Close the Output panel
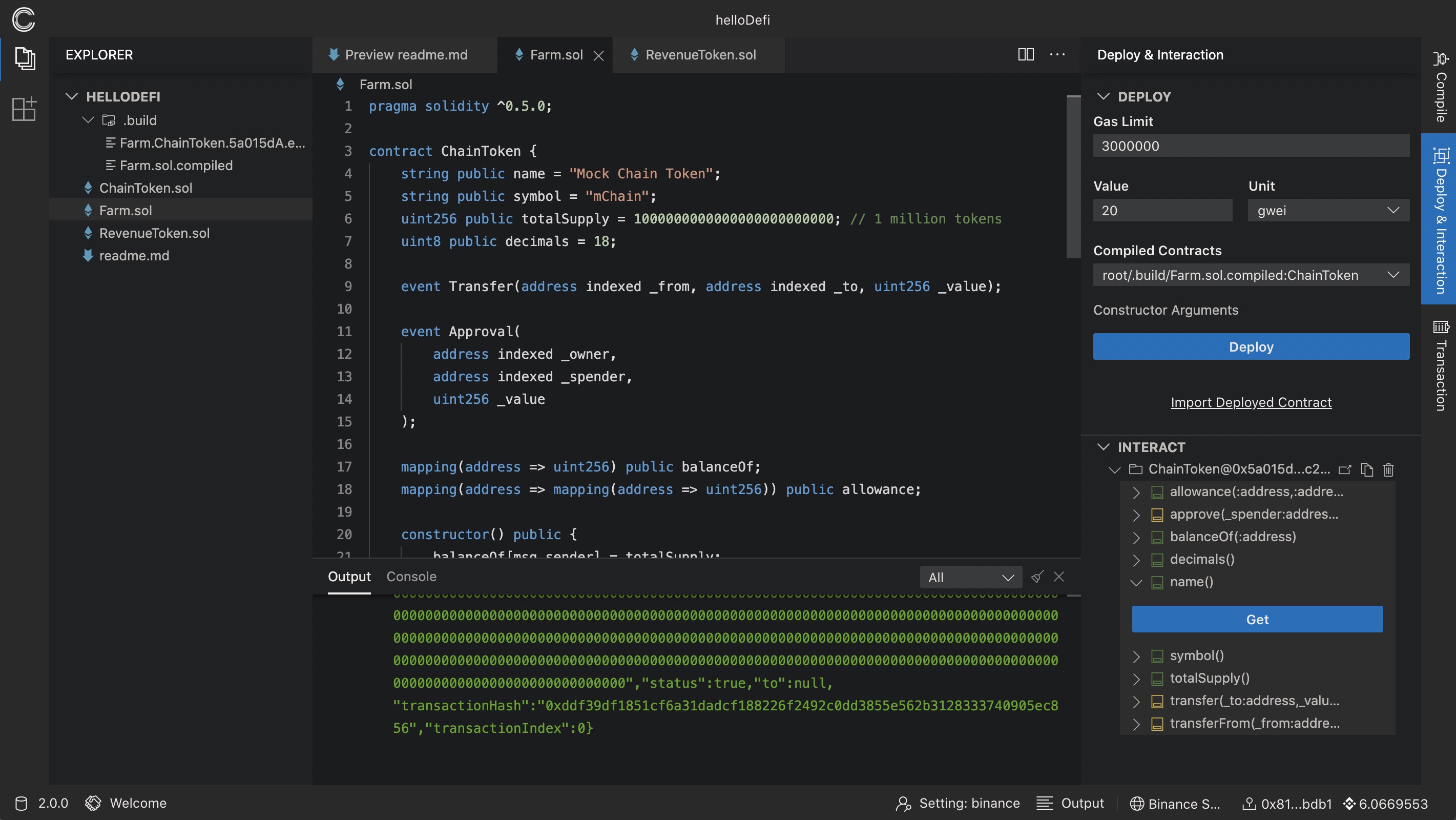 pyautogui.click(x=1059, y=576)
